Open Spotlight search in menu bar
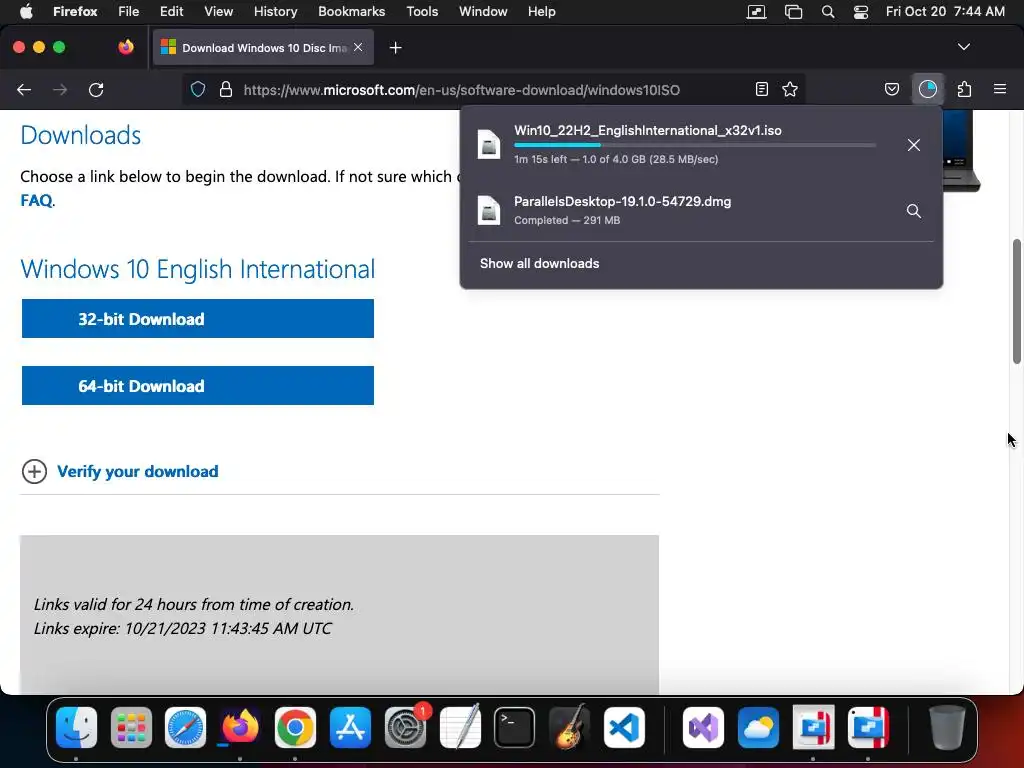 coord(827,12)
